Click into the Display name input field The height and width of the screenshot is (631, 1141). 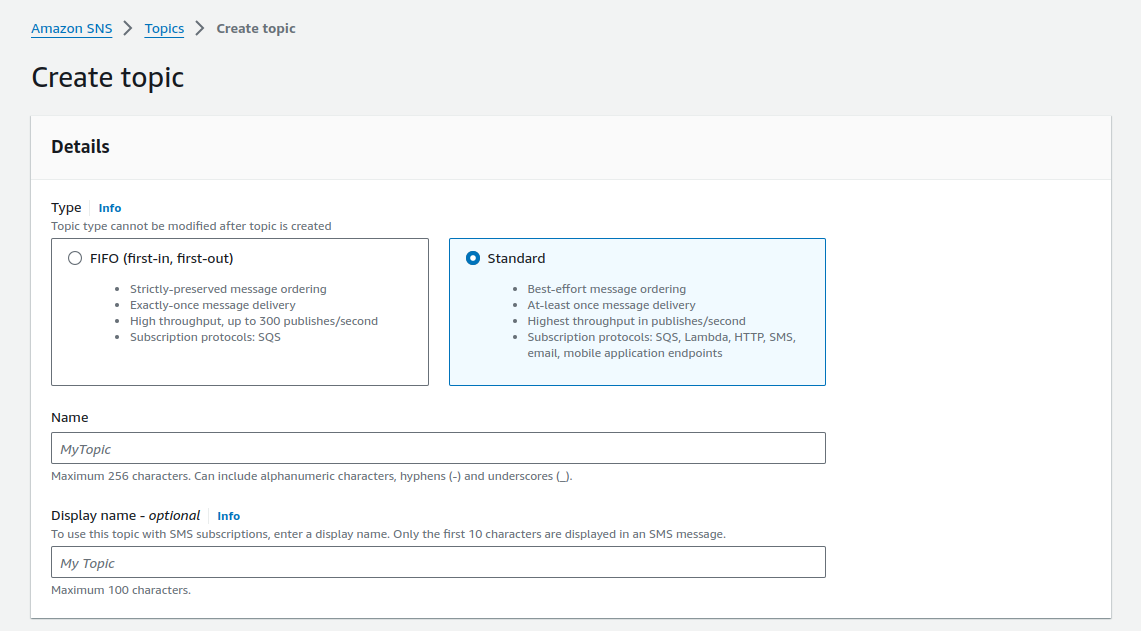pyautogui.click(x=438, y=562)
